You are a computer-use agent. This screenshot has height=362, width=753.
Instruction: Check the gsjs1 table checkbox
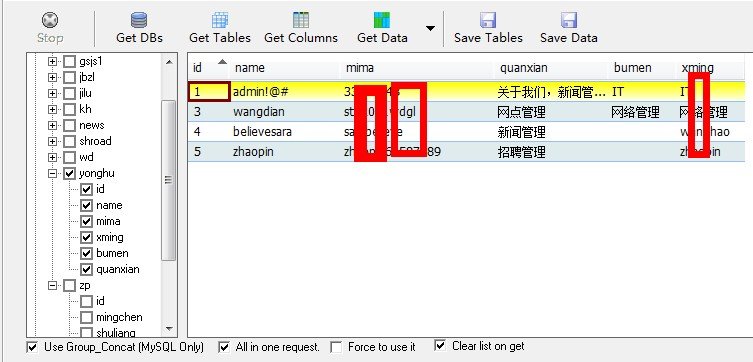(x=70, y=61)
